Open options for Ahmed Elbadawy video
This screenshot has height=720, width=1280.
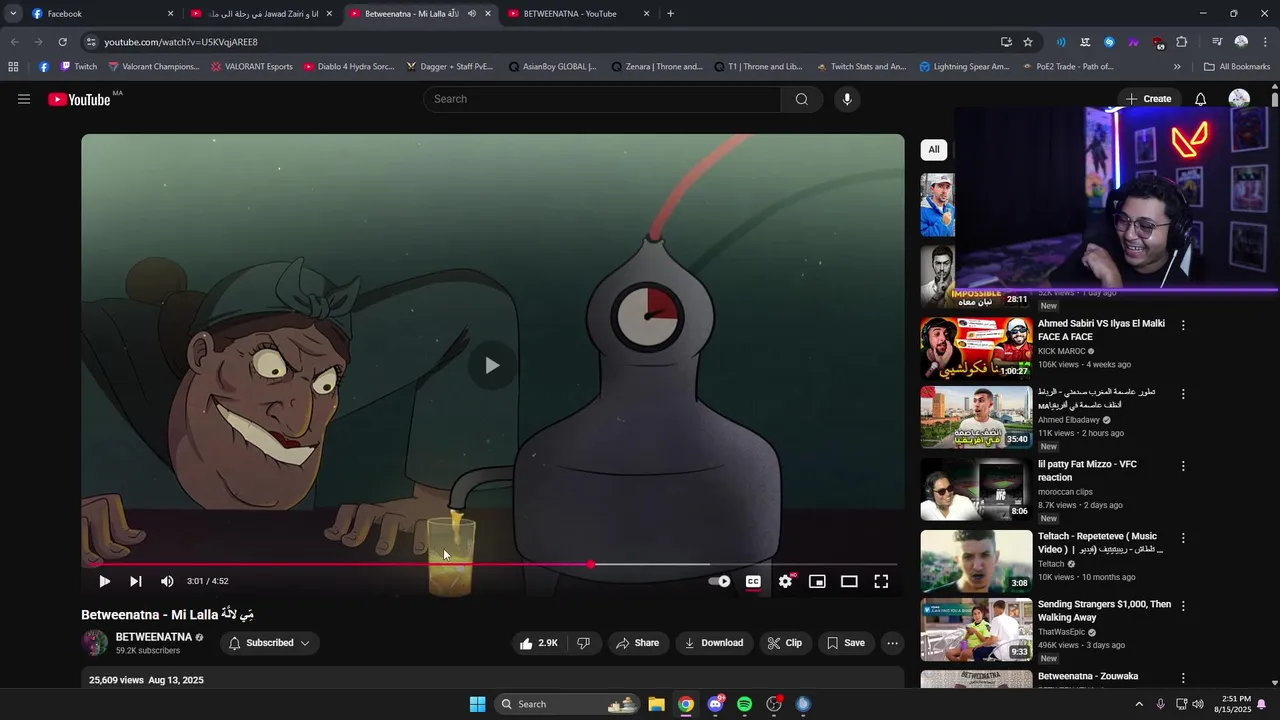pyautogui.click(x=1183, y=394)
